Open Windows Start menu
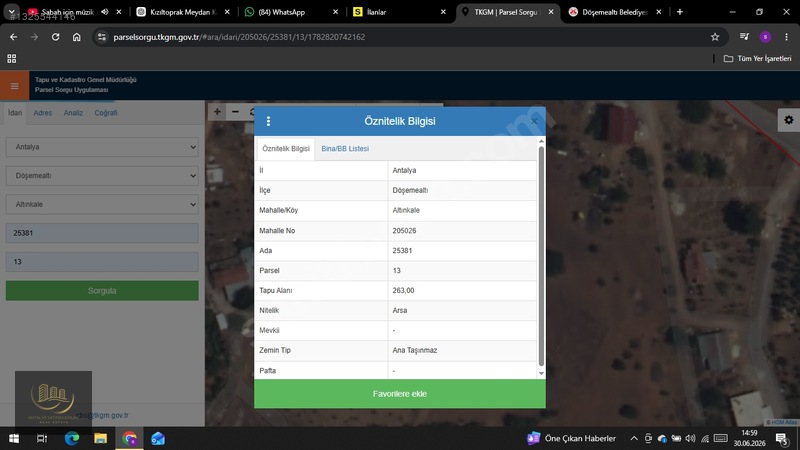800x450 pixels. tap(14, 438)
